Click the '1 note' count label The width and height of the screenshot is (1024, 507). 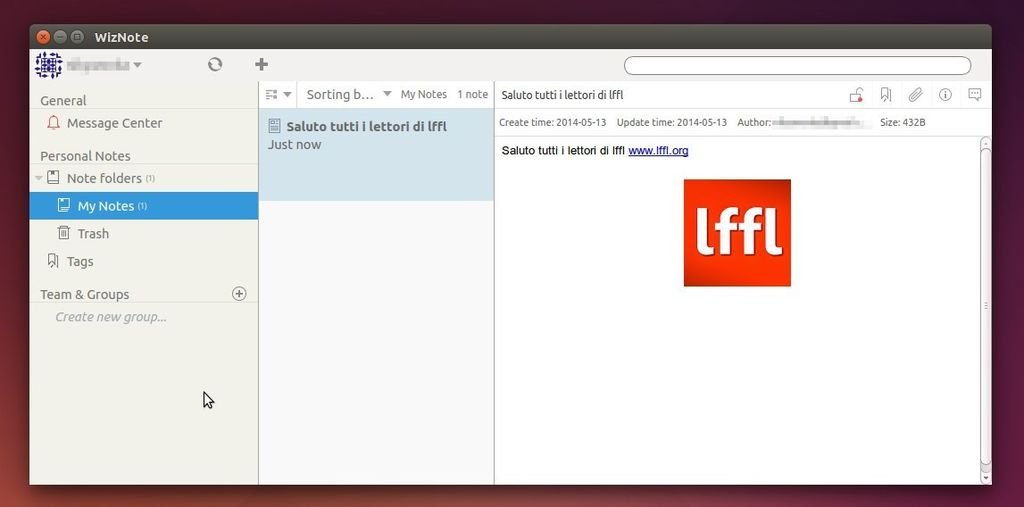pyautogui.click(x=472, y=95)
